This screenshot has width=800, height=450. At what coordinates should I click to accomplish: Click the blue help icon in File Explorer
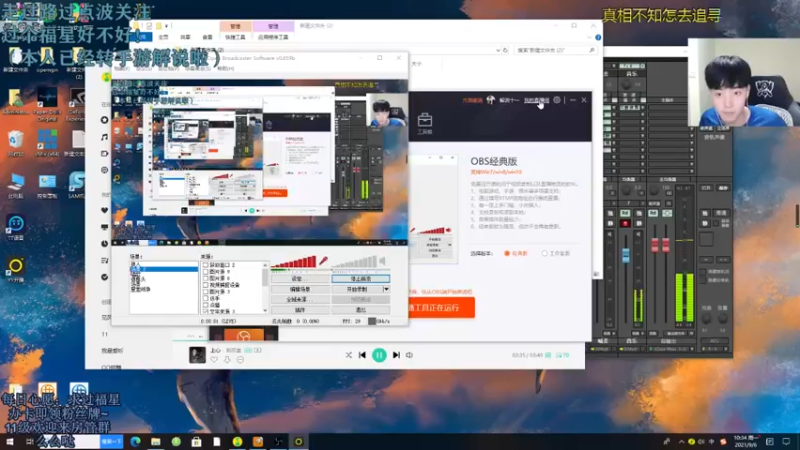click(x=598, y=37)
